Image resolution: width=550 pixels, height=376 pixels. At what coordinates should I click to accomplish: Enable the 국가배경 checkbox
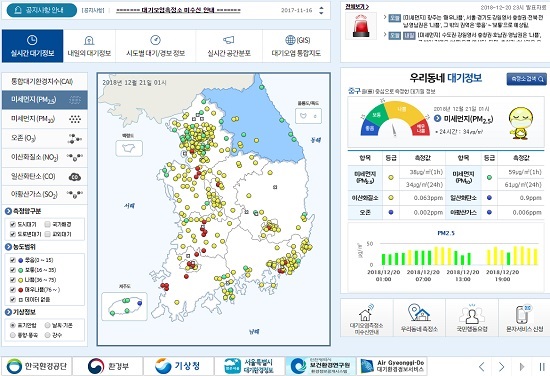(48, 224)
